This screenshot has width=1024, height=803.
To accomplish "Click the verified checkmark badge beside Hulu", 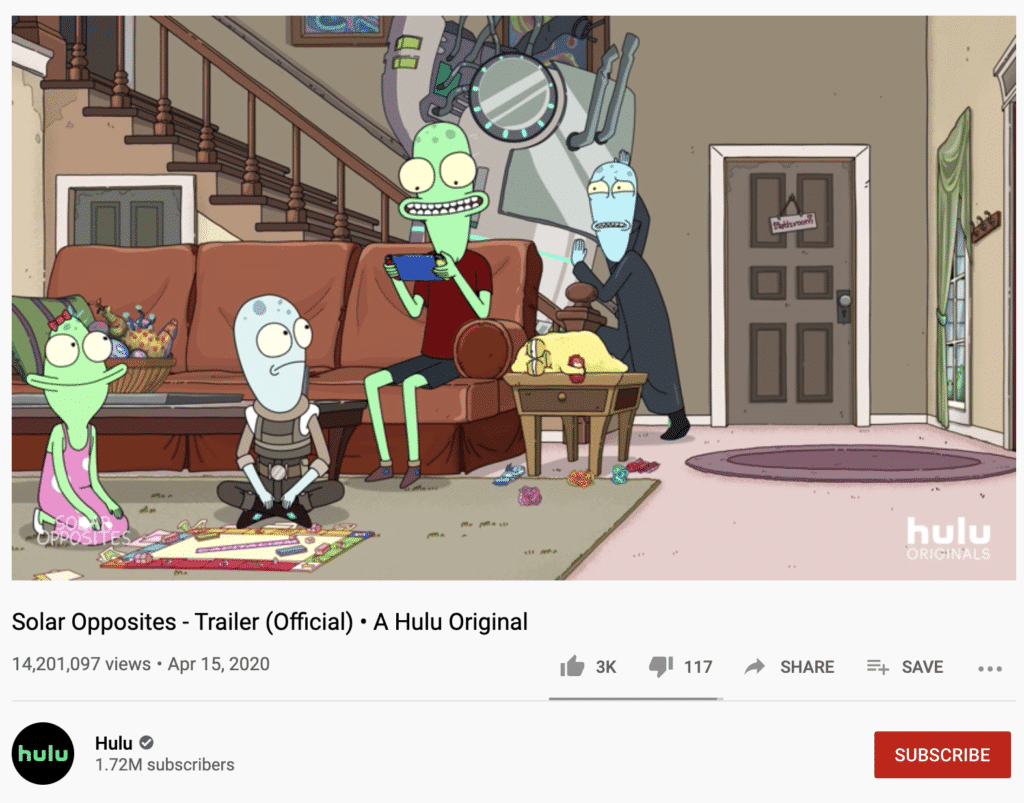I will tap(147, 743).
